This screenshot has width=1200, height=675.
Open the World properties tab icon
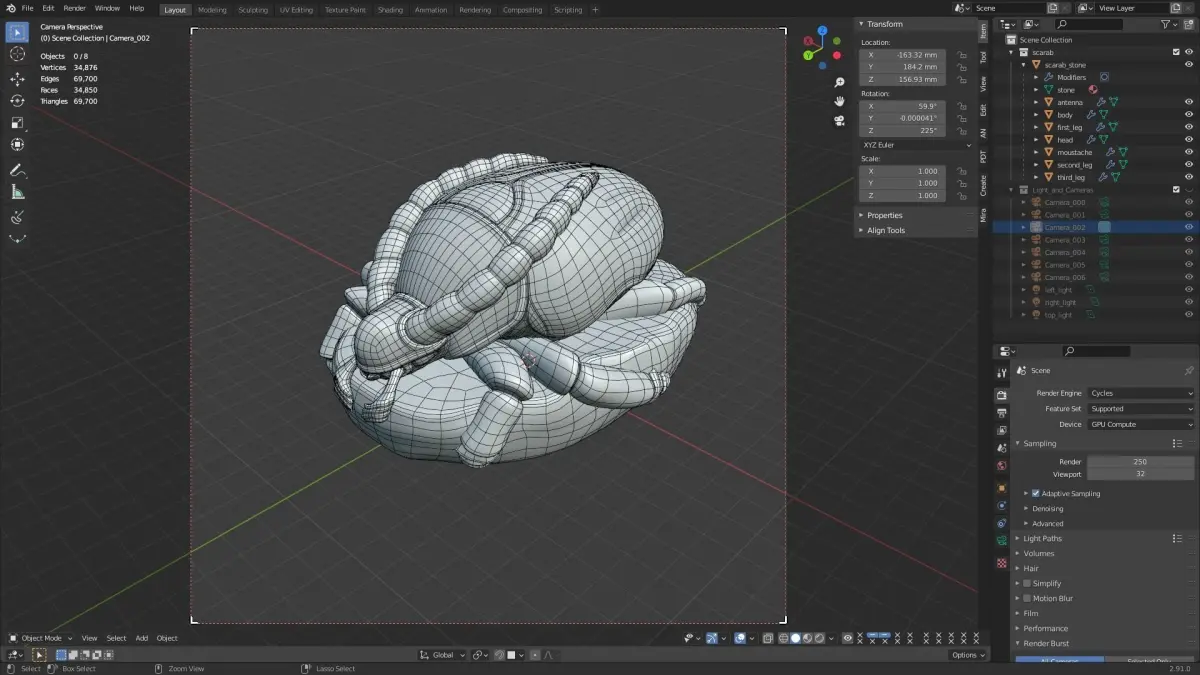[1002, 465]
